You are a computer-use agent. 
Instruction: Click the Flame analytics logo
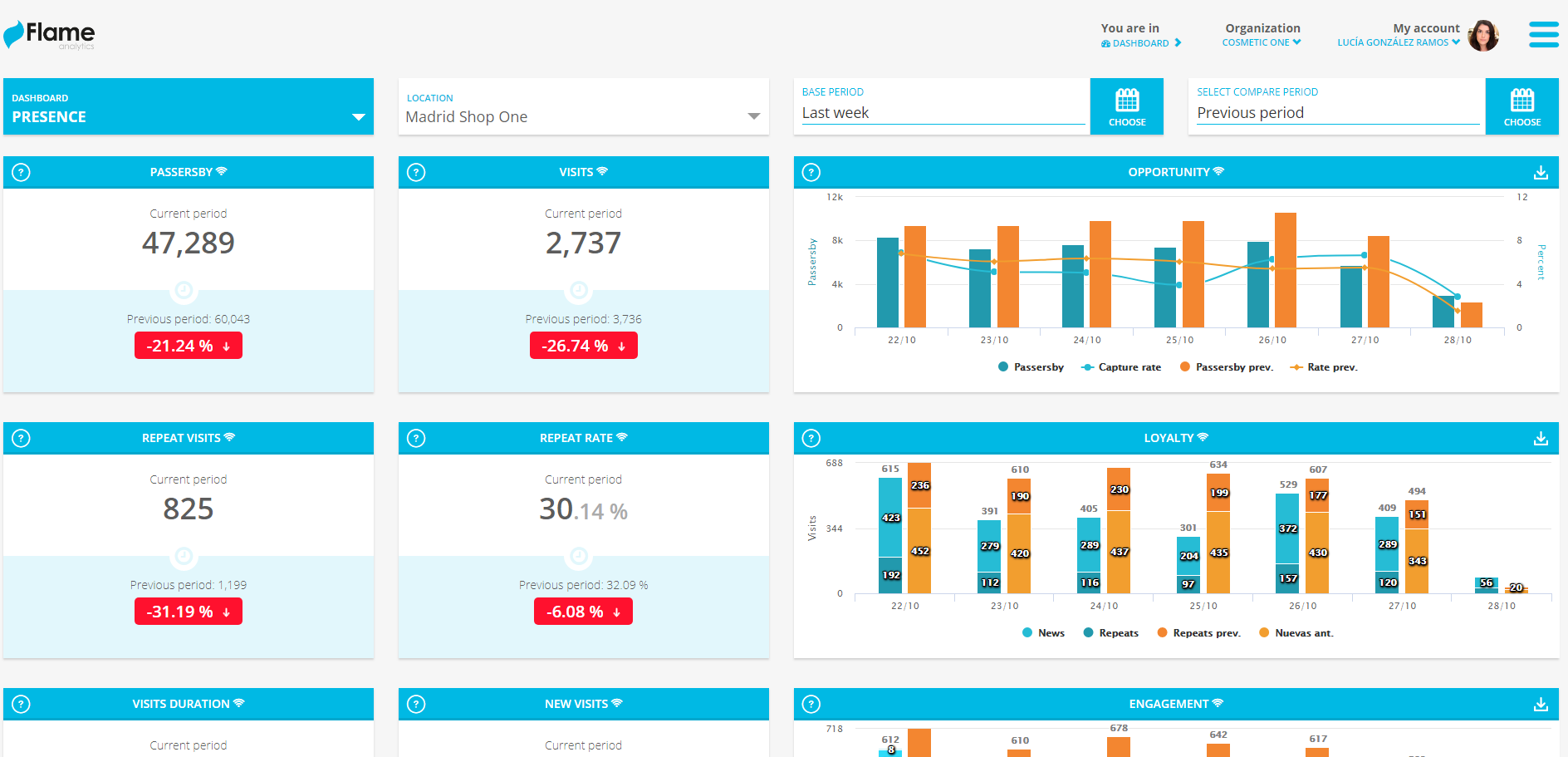(50, 35)
